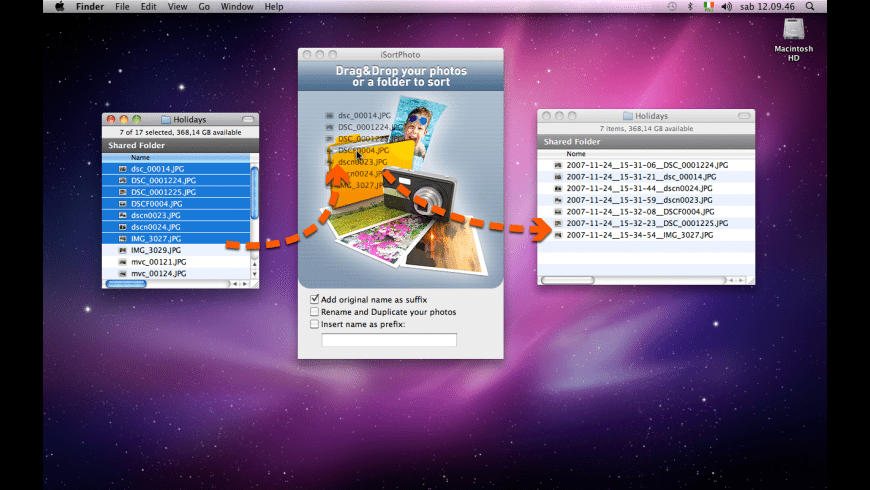The width and height of the screenshot is (870, 490).
Task: Toggle Rename and Duplicate your photos
Action: point(315,312)
